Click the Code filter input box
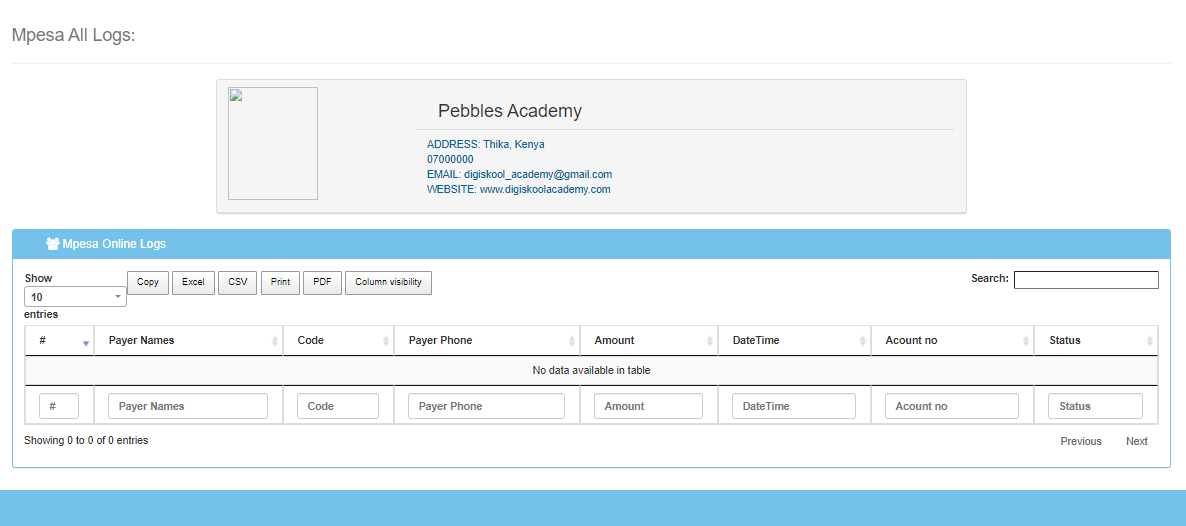 pos(338,406)
